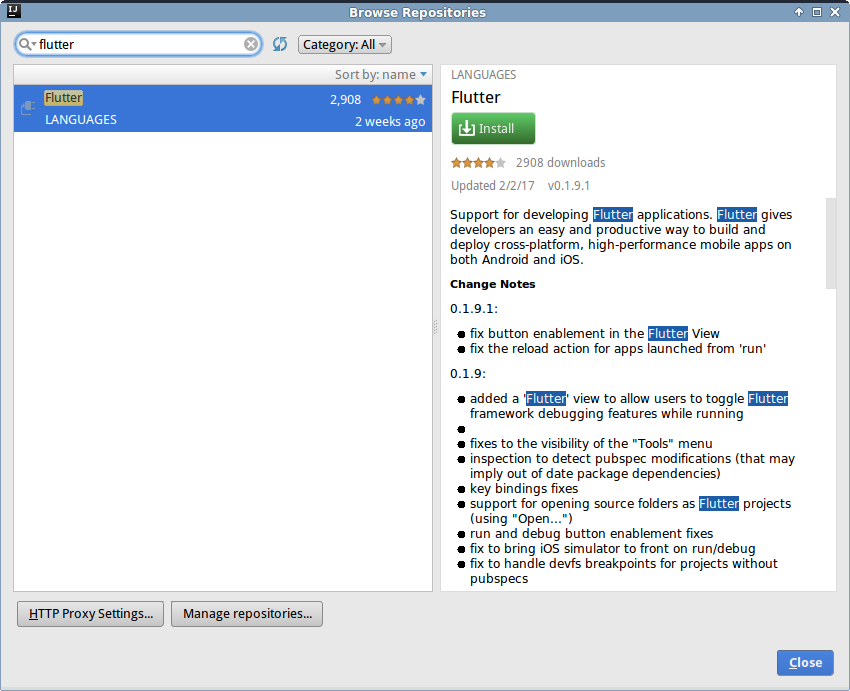Click the Flutter plugin icon in the results list
This screenshot has height=691, width=850.
coord(28,108)
